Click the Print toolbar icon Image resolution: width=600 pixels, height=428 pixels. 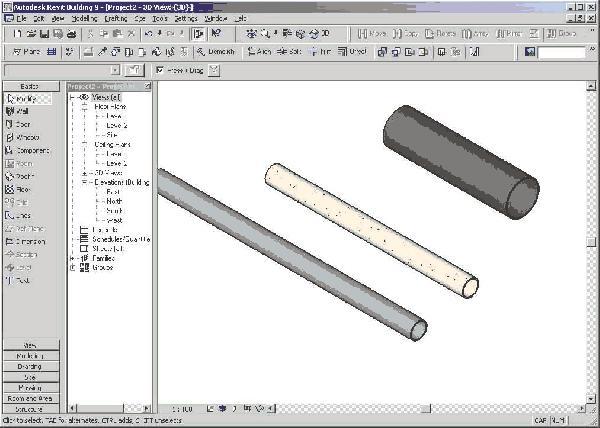(x=71, y=34)
